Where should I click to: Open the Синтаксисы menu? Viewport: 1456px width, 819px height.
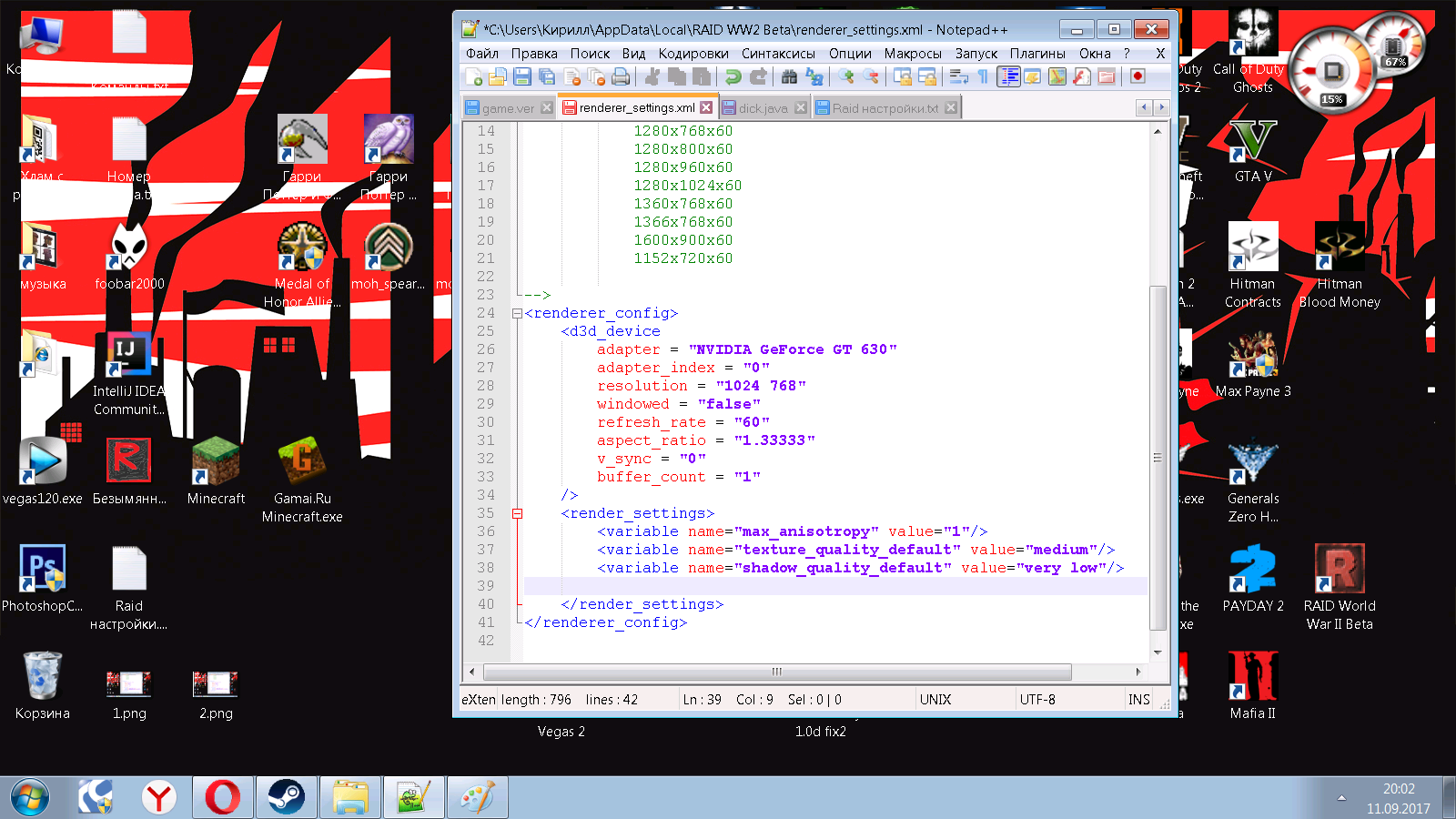point(778,54)
